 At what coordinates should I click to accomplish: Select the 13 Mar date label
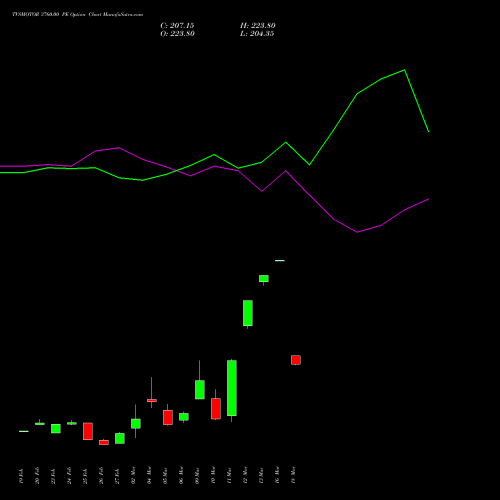261,476
